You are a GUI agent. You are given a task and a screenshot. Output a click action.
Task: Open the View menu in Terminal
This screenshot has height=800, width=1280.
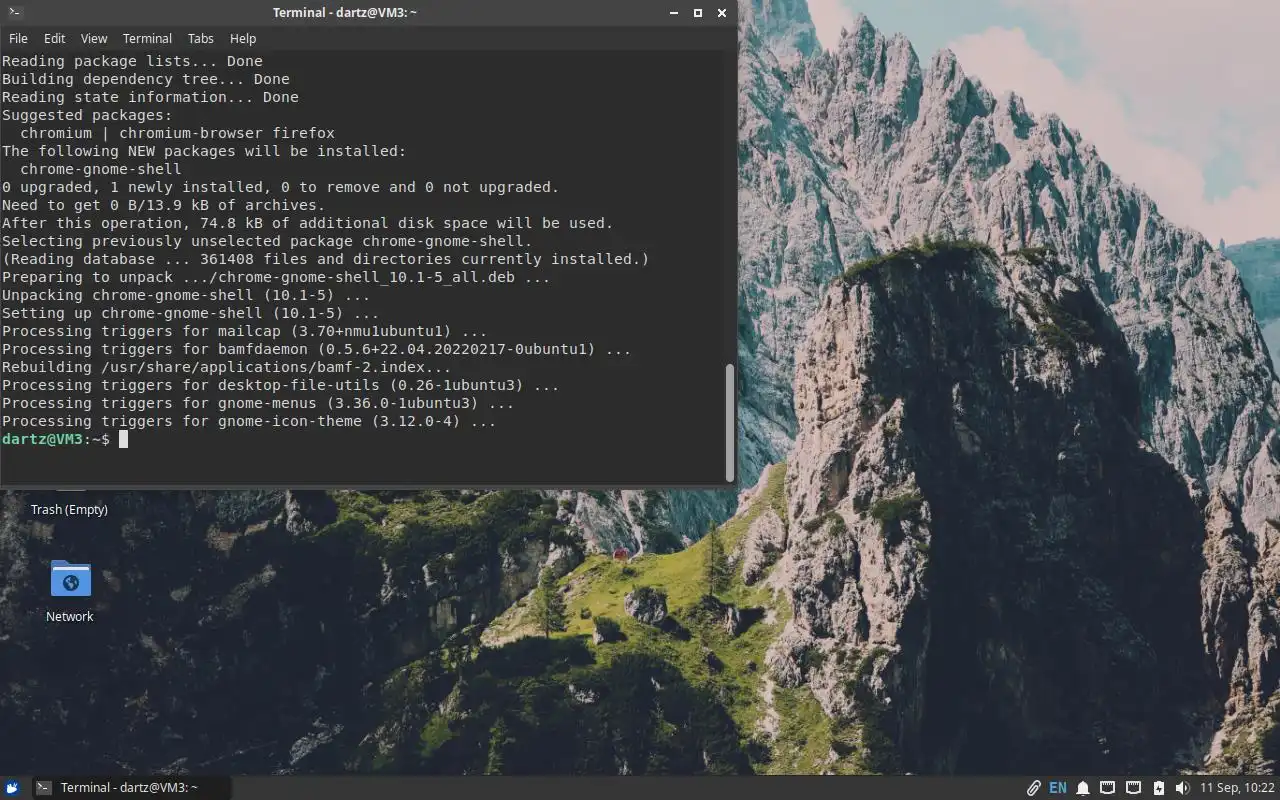pos(94,38)
